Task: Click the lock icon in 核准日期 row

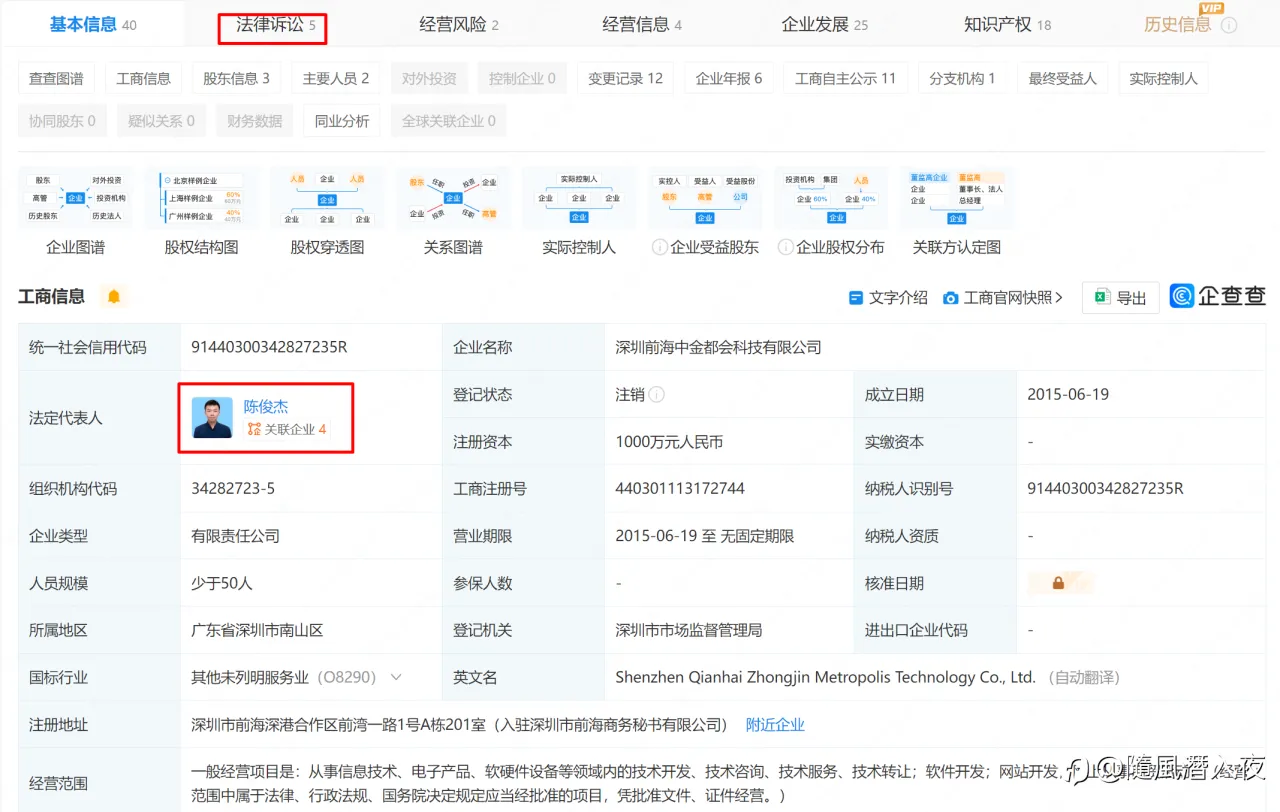Action: click(1058, 583)
